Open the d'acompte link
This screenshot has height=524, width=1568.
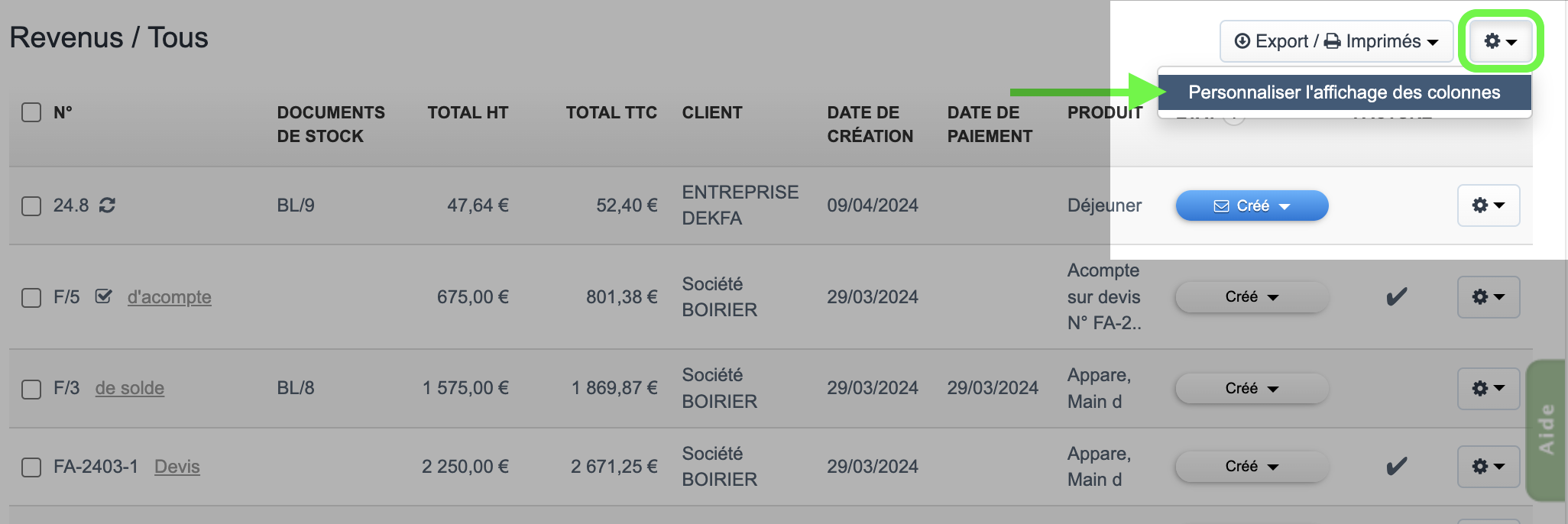[169, 296]
